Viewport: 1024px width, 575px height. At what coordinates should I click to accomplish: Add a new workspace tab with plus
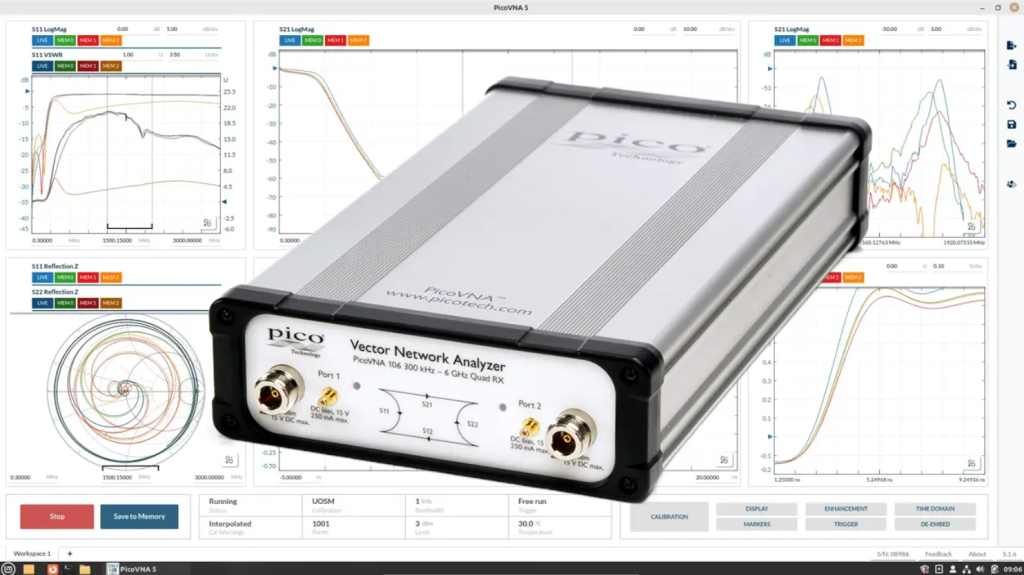pos(70,553)
